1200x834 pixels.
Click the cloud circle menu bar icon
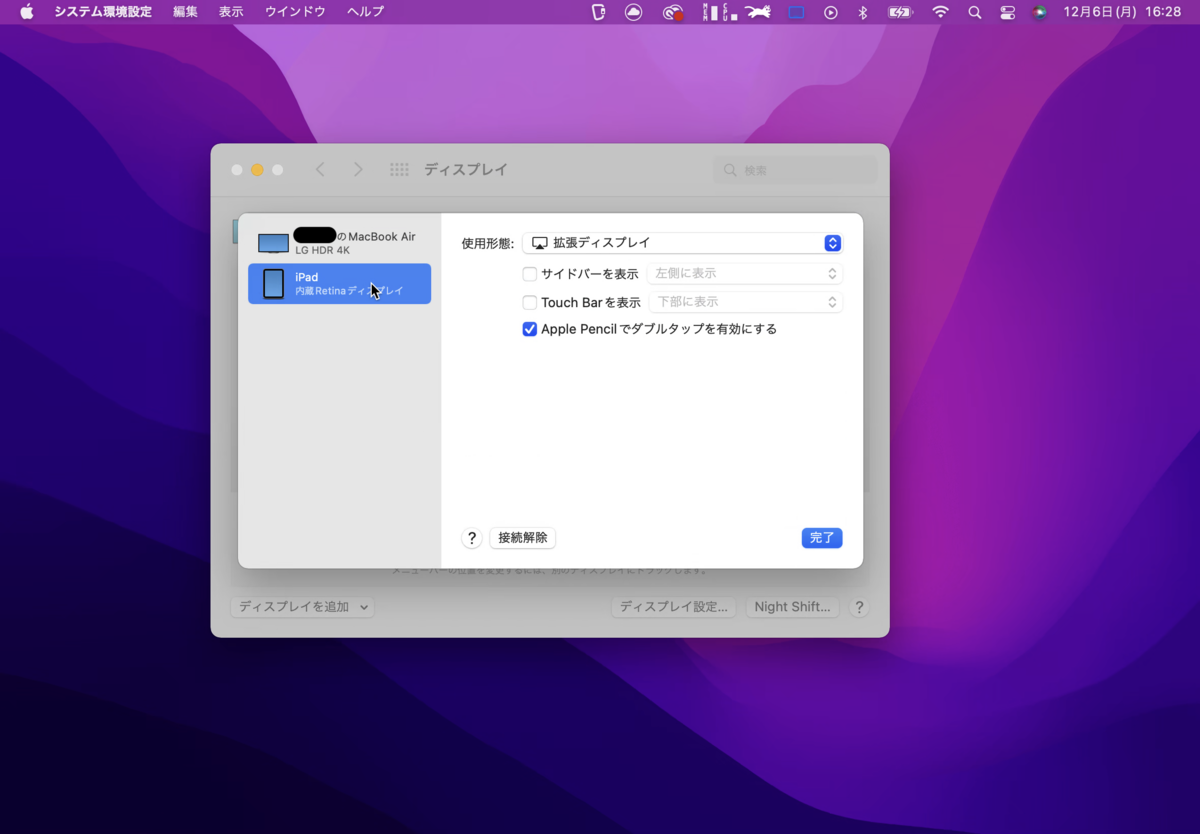pyautogui.click(x=633, y=12)
